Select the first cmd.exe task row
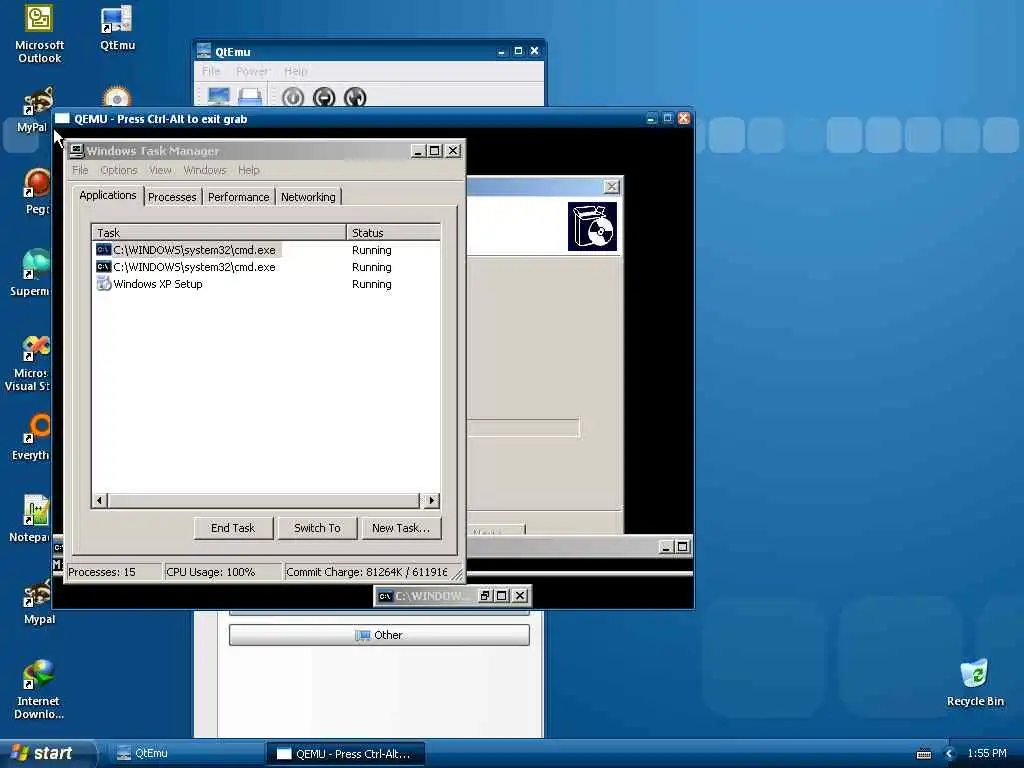 pyautogui.click(x=266, y=250)
